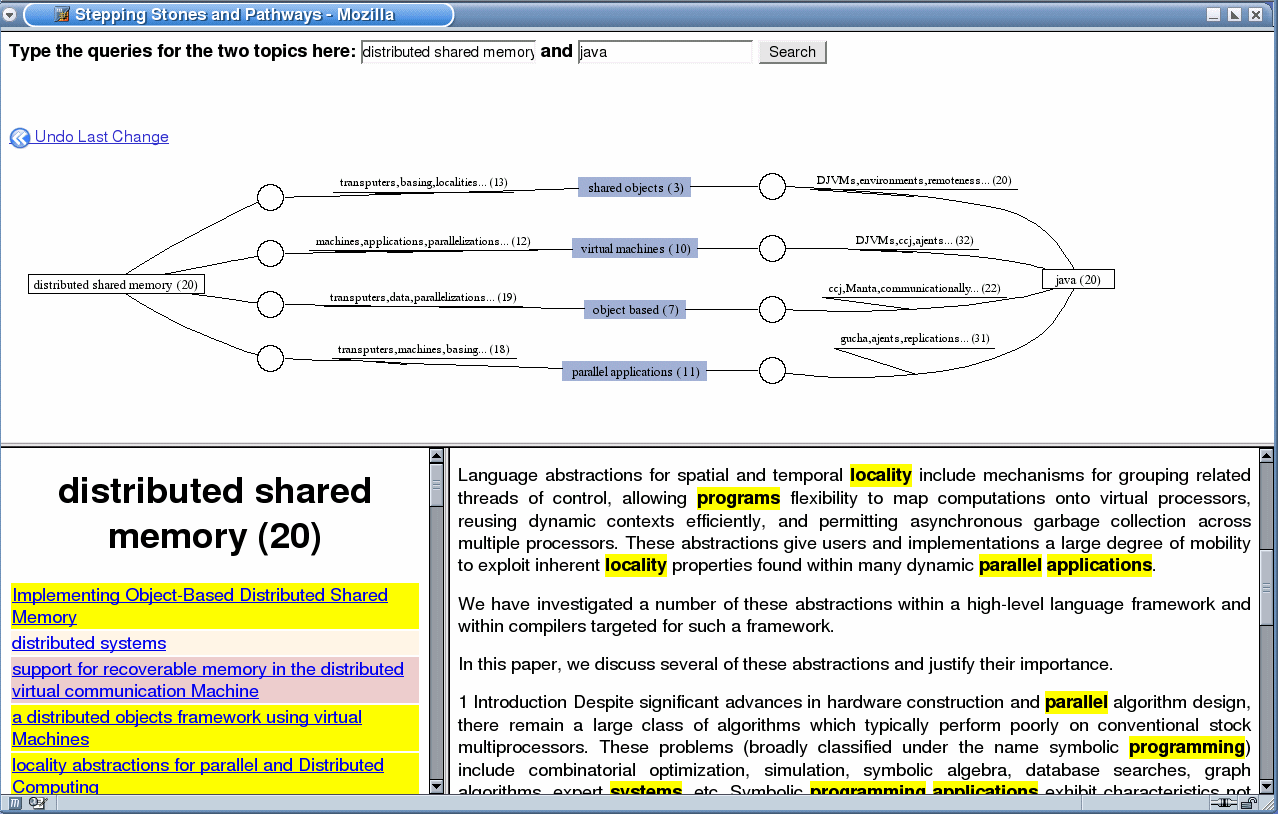Click right text pane scrollbar up arrow
The width and height of the screenshot is (1278, 814).
click(x=1266, y=456)
